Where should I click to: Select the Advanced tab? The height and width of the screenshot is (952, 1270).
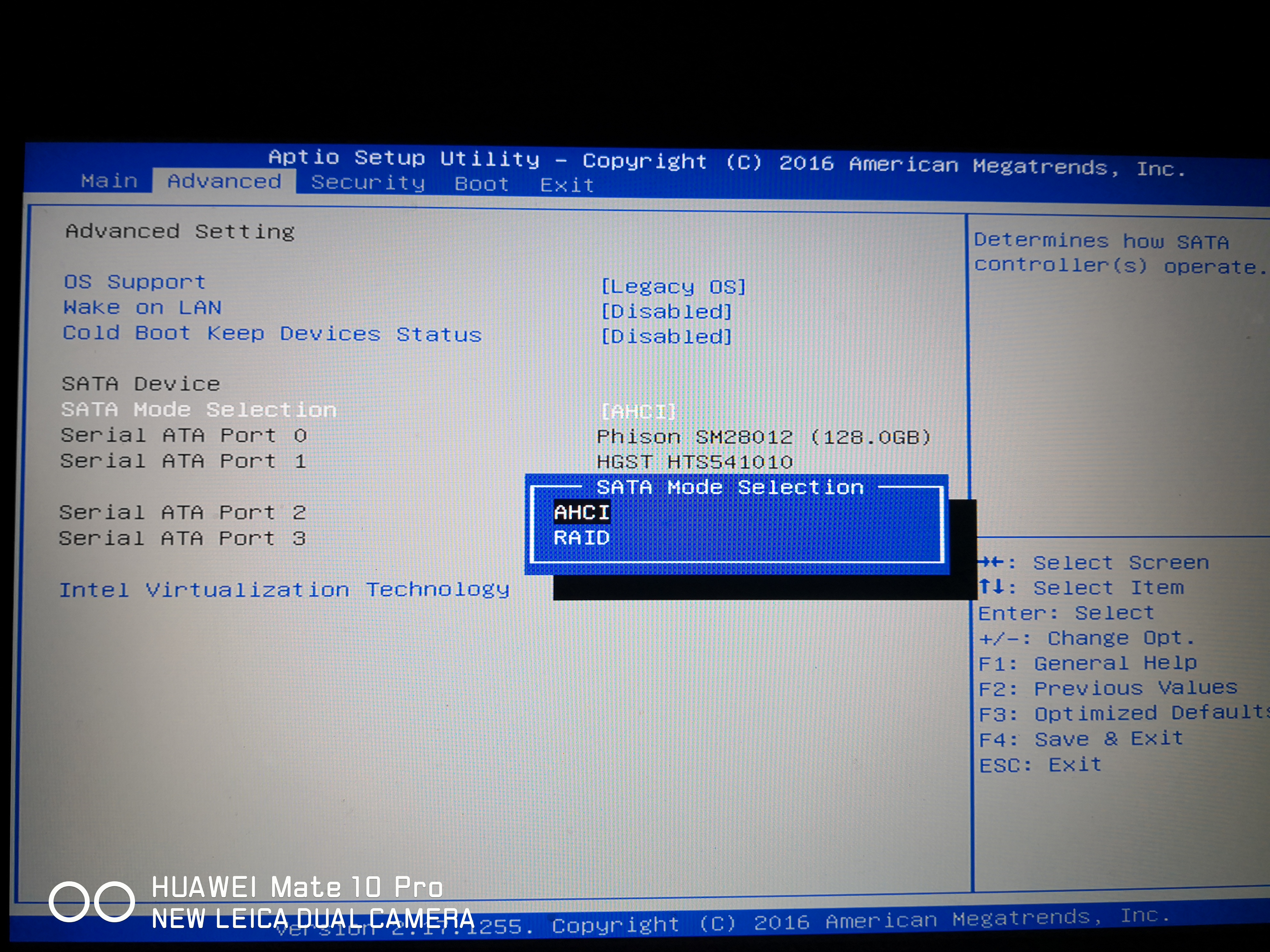(224, 181)
